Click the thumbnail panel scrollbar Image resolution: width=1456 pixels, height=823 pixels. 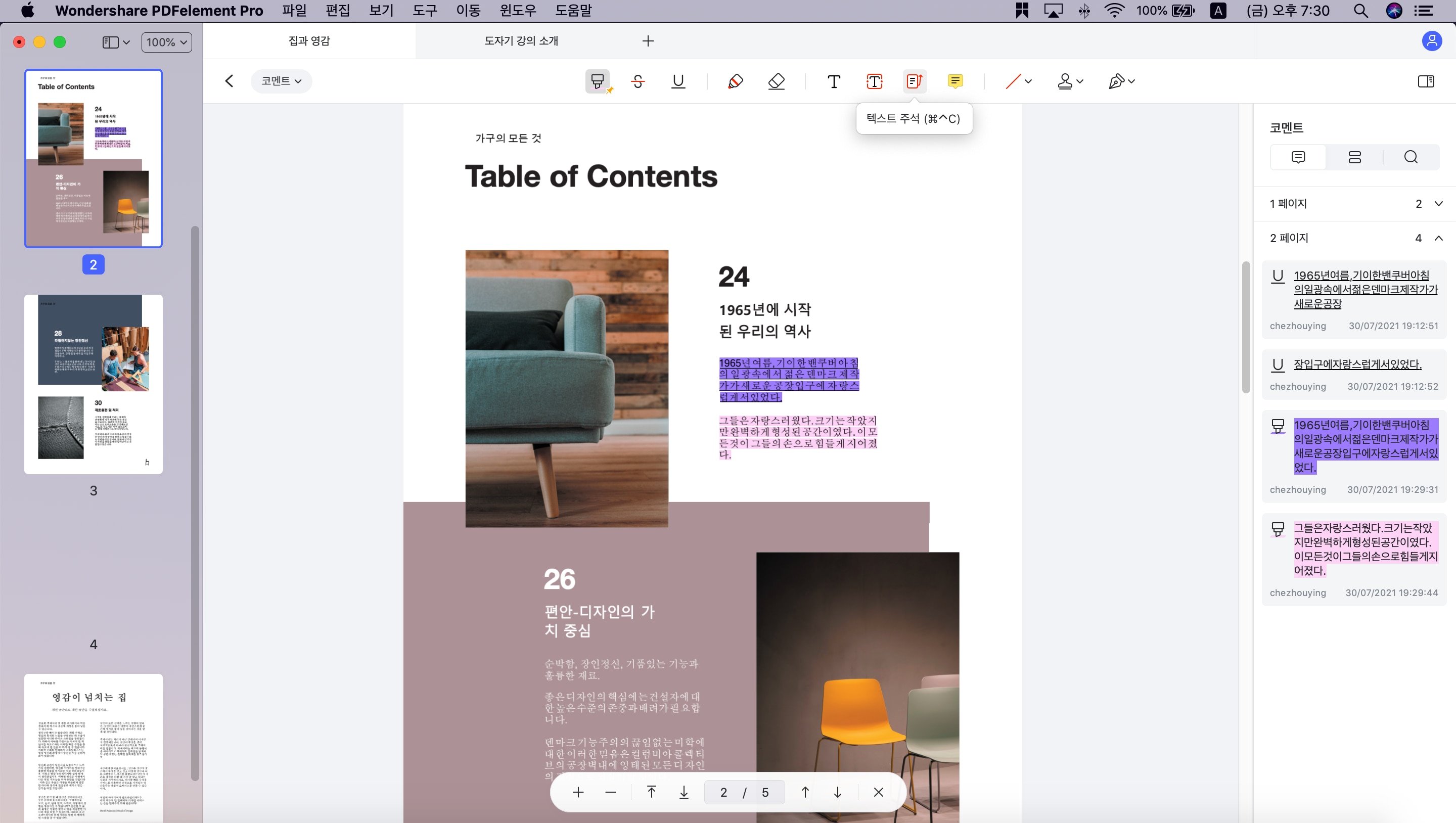pyautogui.click(x=195, y=503)
